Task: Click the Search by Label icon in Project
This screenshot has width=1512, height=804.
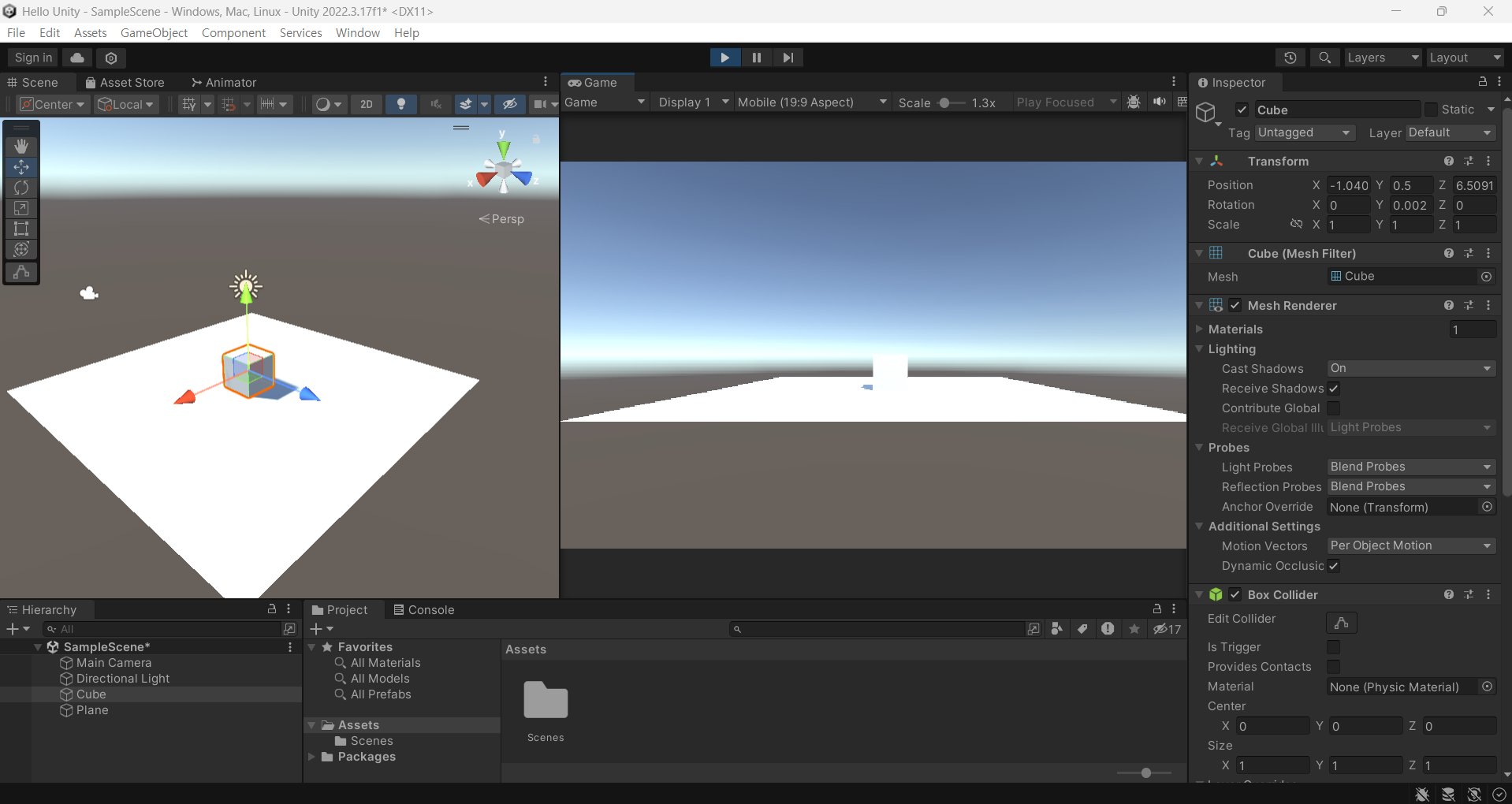Action: click(1082, 628)
